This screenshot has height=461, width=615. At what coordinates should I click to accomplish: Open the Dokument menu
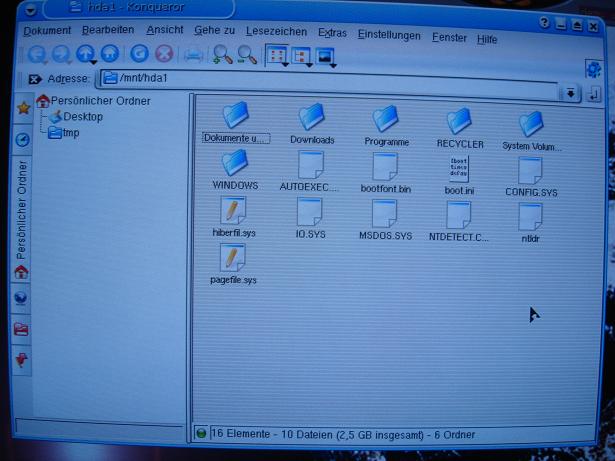pyautogui.click(x=47, y=31)
